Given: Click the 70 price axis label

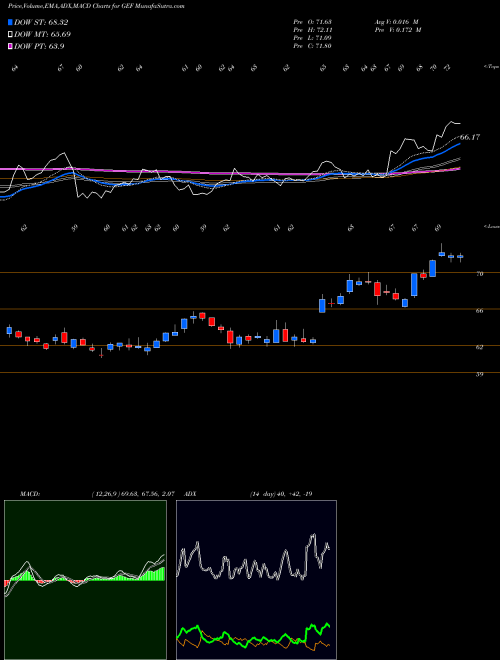Looking at the screenshot, I should (x=479, y=274).
